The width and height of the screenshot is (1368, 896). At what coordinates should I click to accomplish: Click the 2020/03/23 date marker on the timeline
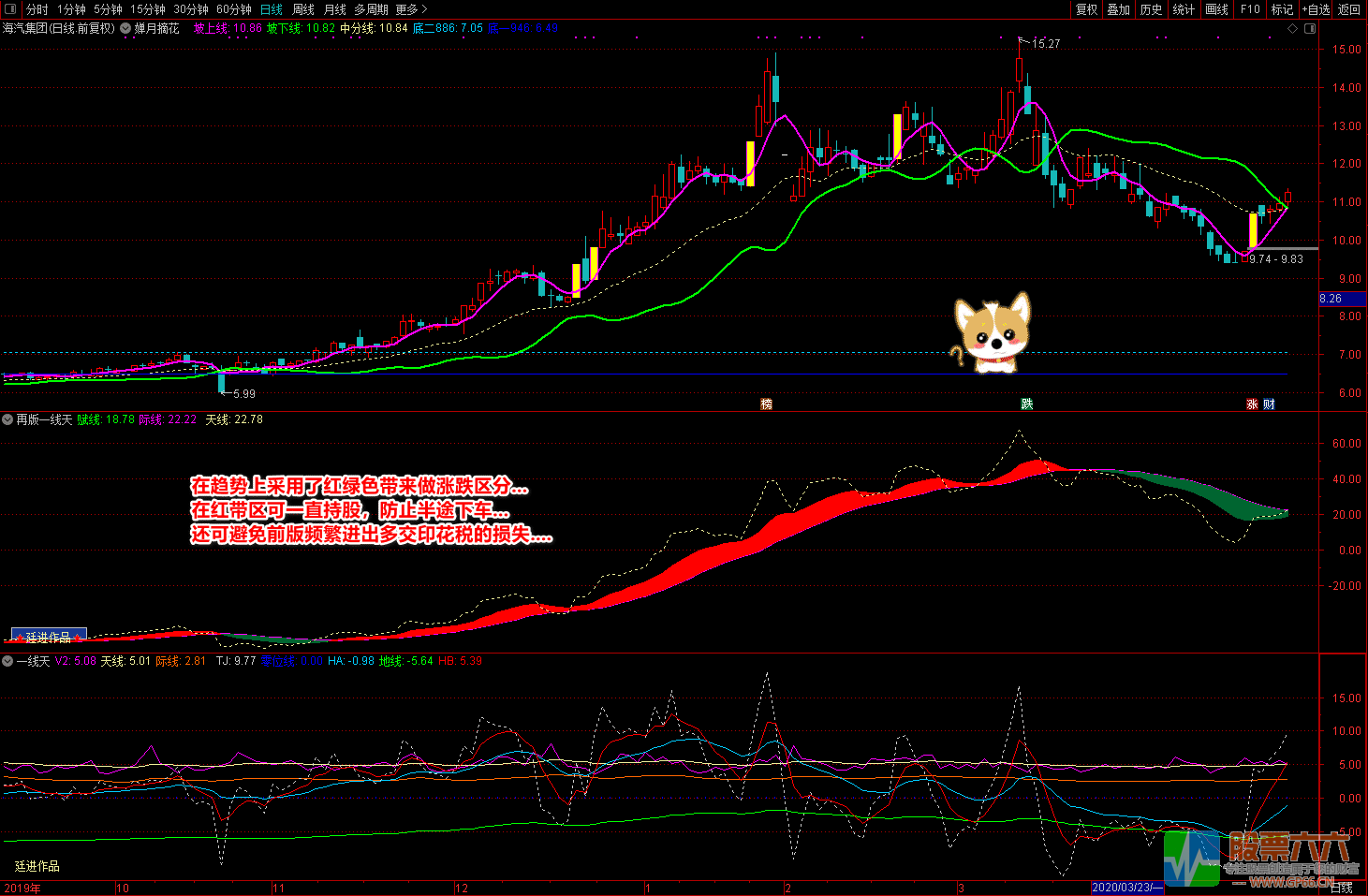coord(1127,888)
